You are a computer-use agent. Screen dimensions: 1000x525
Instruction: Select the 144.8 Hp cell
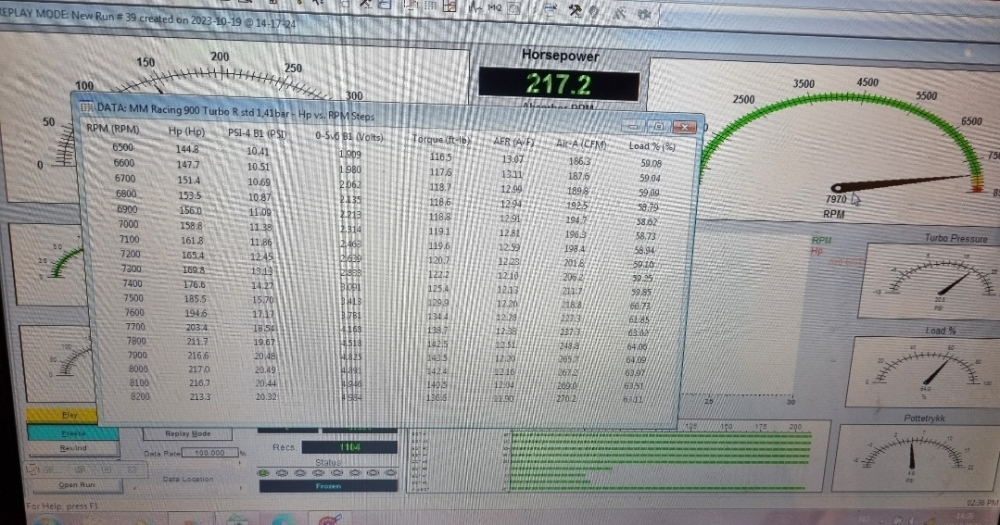187,149
